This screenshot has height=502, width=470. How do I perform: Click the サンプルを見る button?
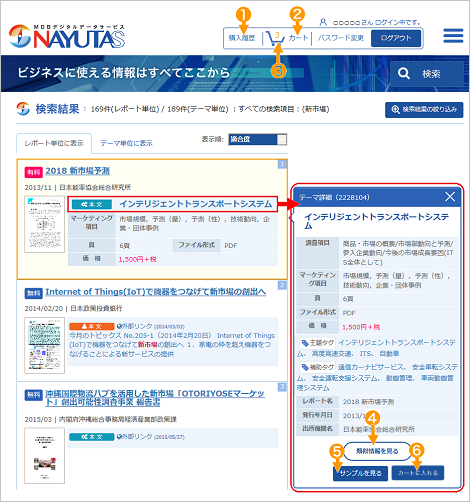pos(360,473)
